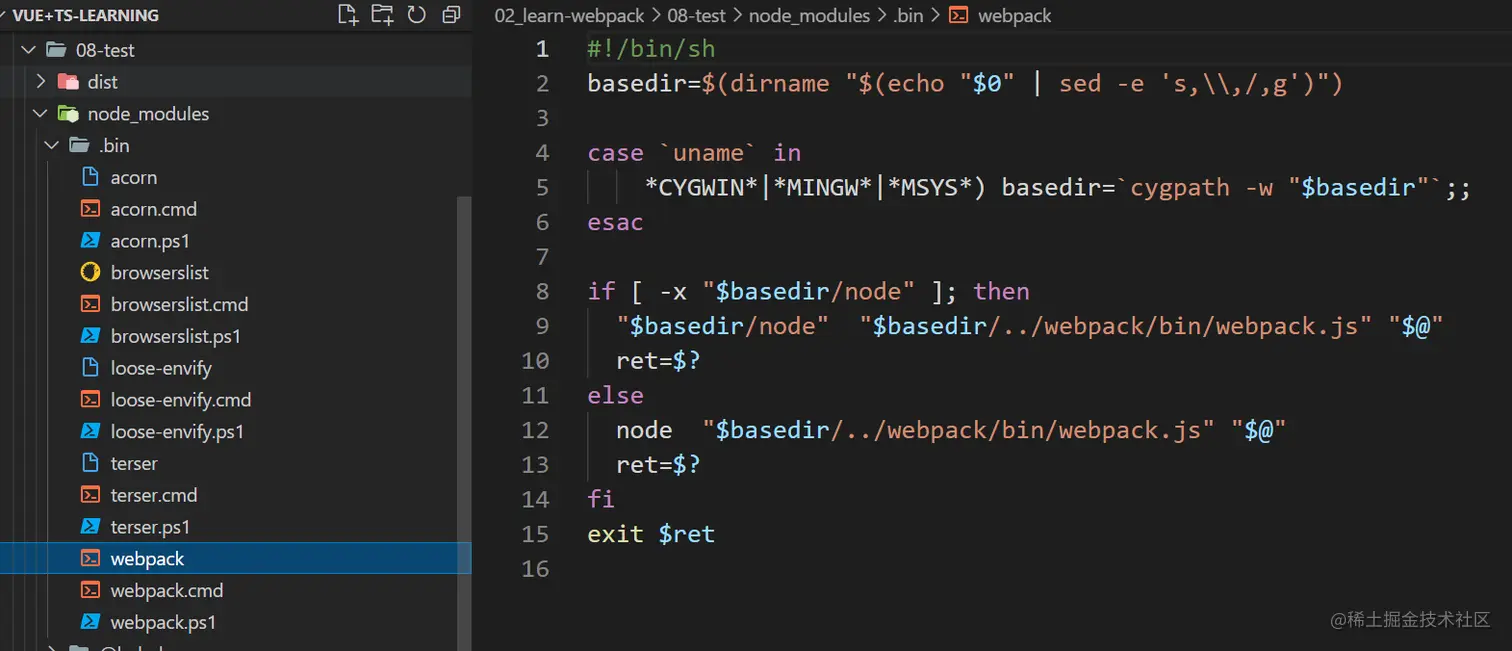Screen dimensions: 1512x651
Task: Open terser.ps1 in the tree
Action: coord(150,527)
